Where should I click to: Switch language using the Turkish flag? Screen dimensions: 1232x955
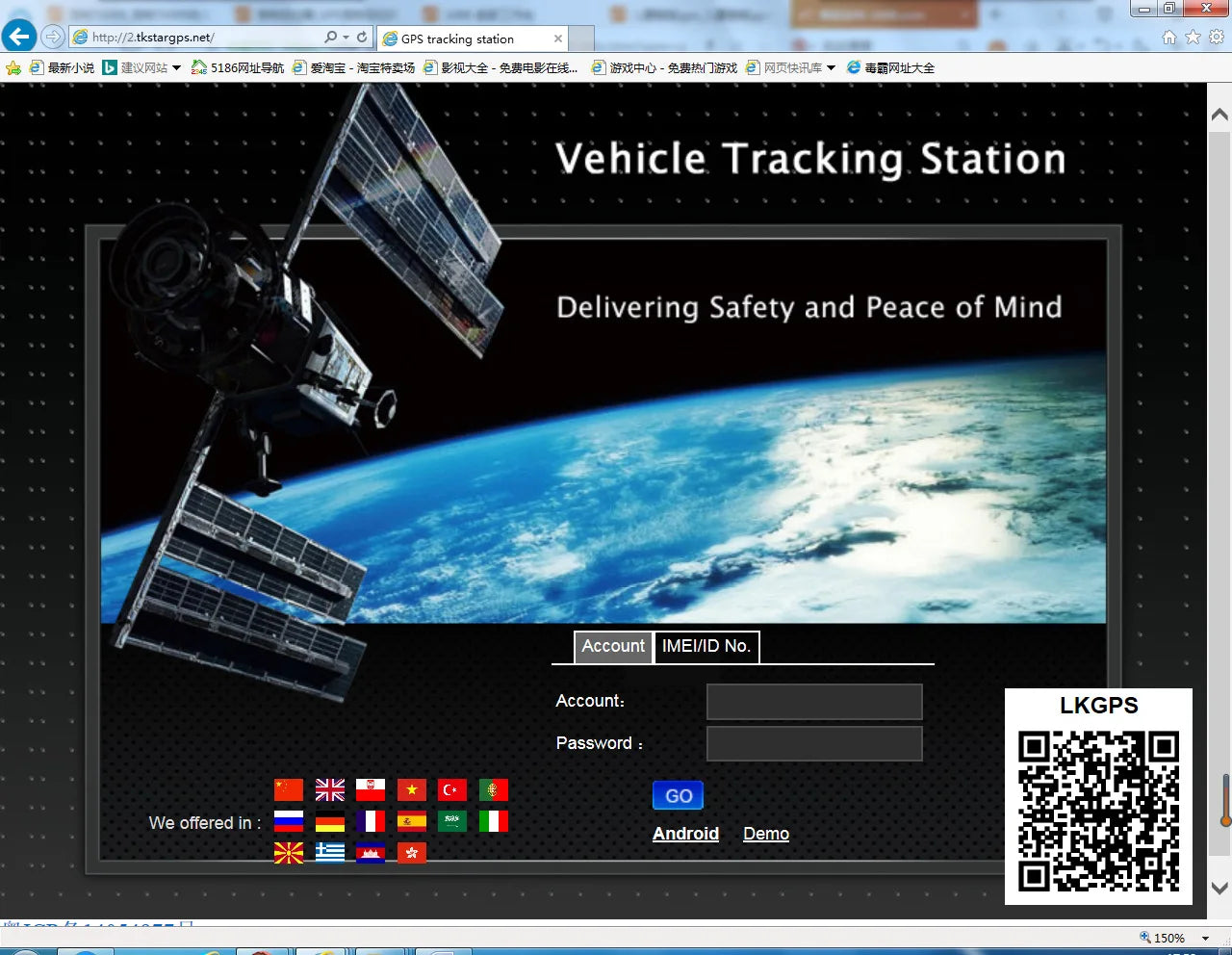[452, 790]
